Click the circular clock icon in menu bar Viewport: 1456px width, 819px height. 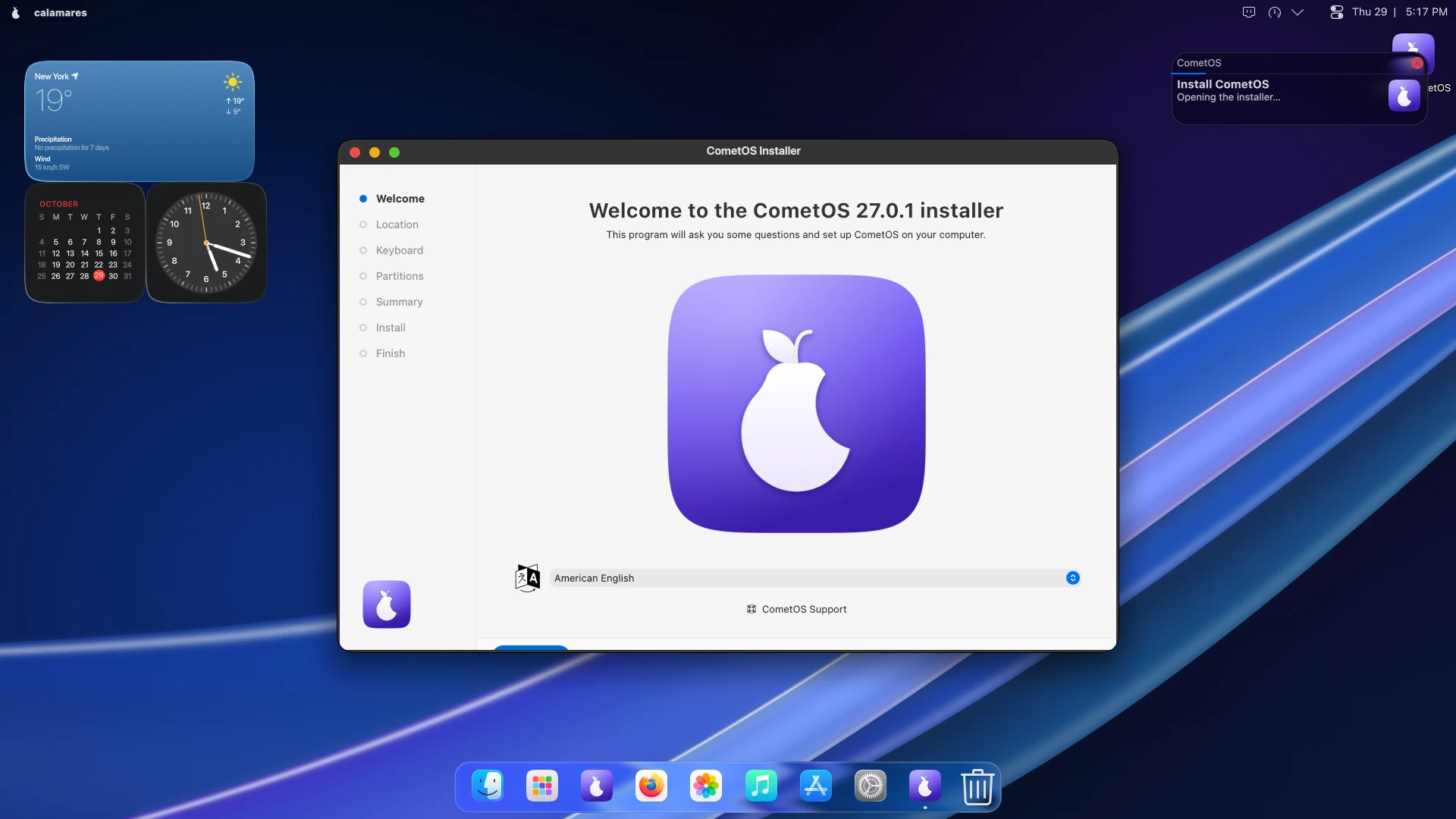tap(1275, 12)
